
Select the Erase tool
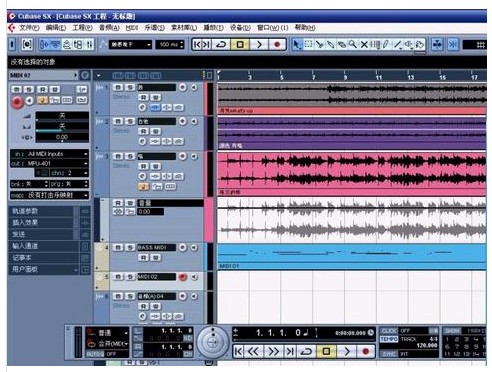pos(341,44)
